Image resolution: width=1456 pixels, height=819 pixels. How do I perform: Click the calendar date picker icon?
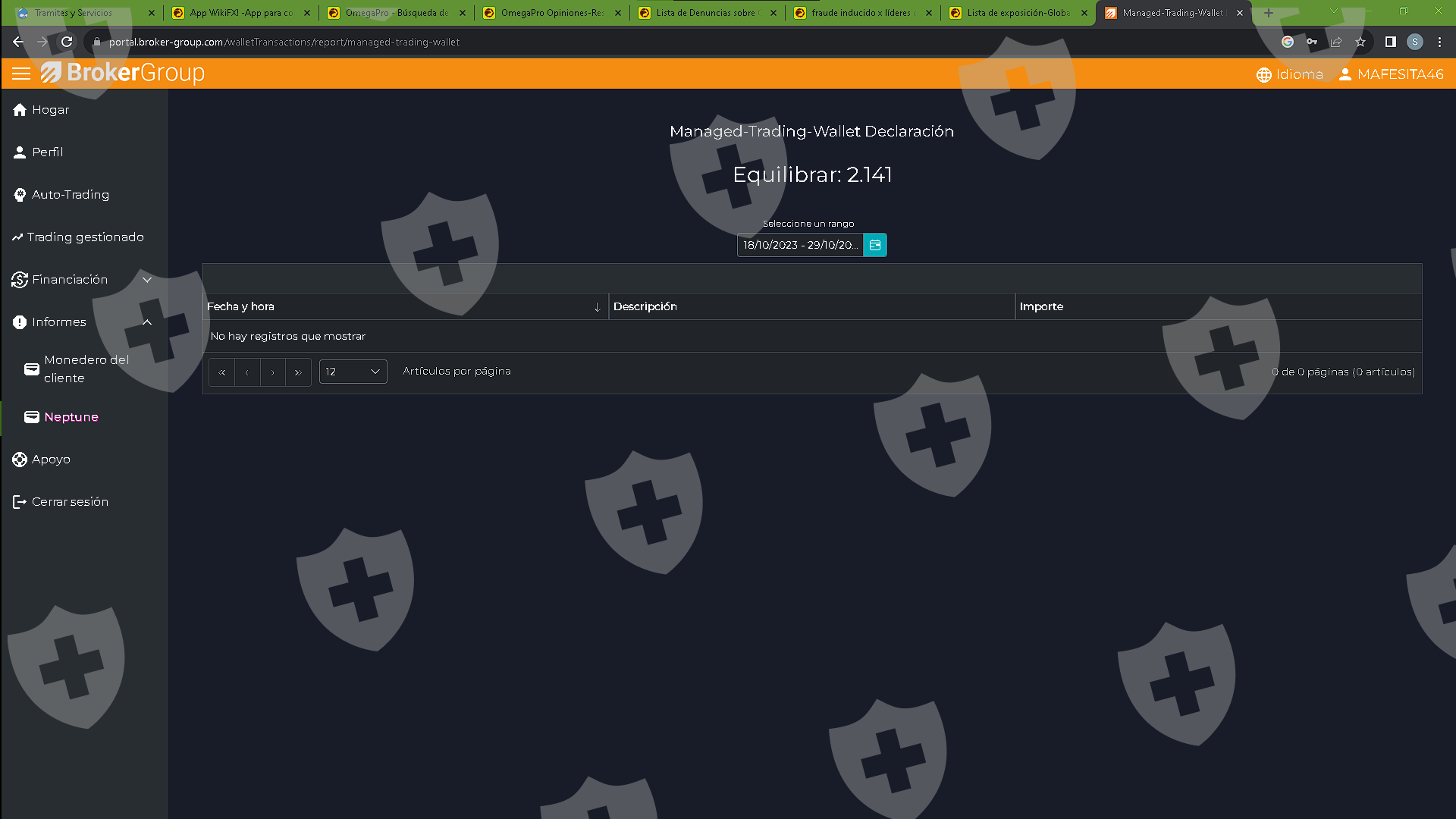point(875,245)
